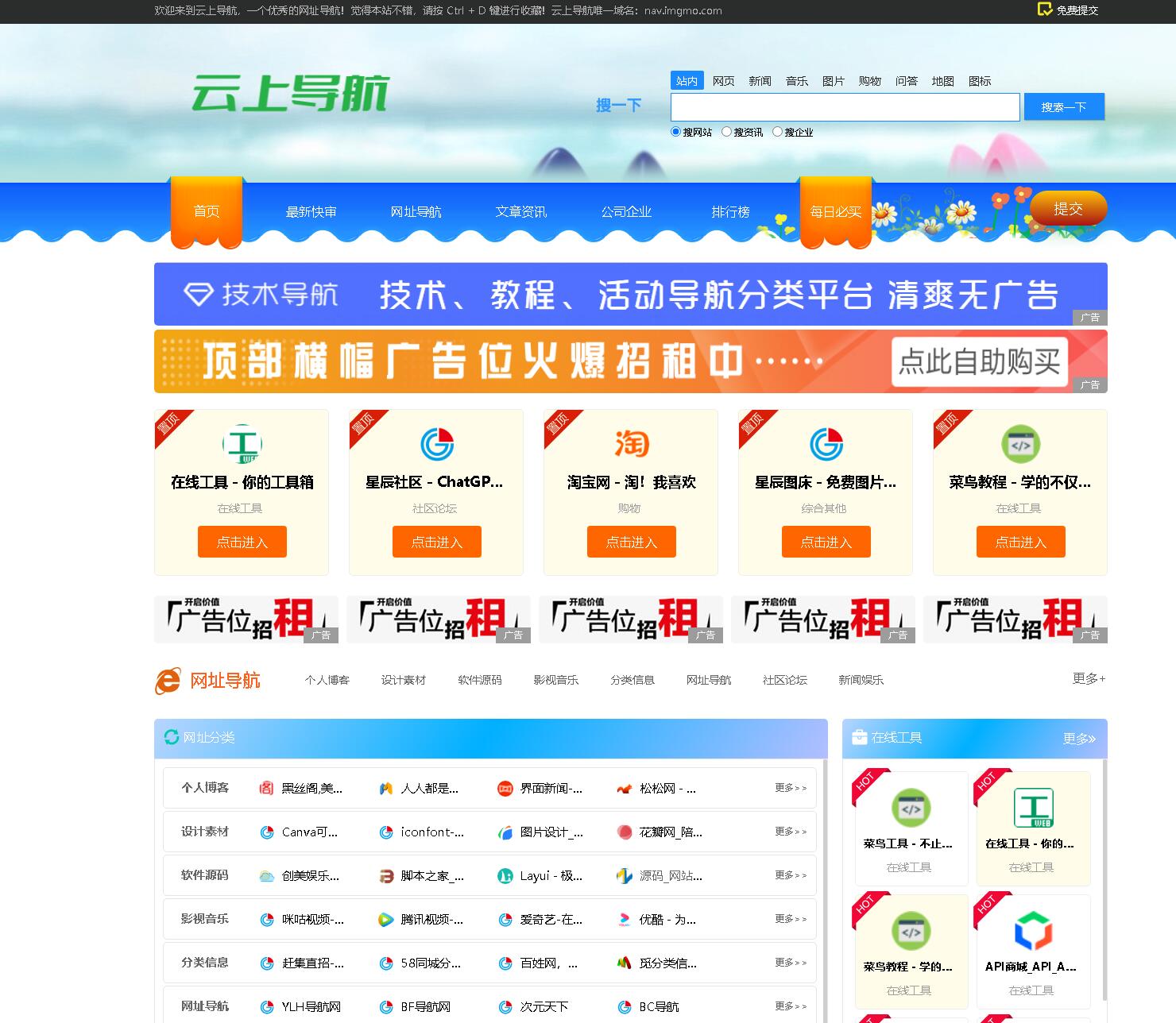Click the 腾讯视频 play favicon
Image resolution: width=1176 pixels, height=1023 pixels.
coord(385,919)
